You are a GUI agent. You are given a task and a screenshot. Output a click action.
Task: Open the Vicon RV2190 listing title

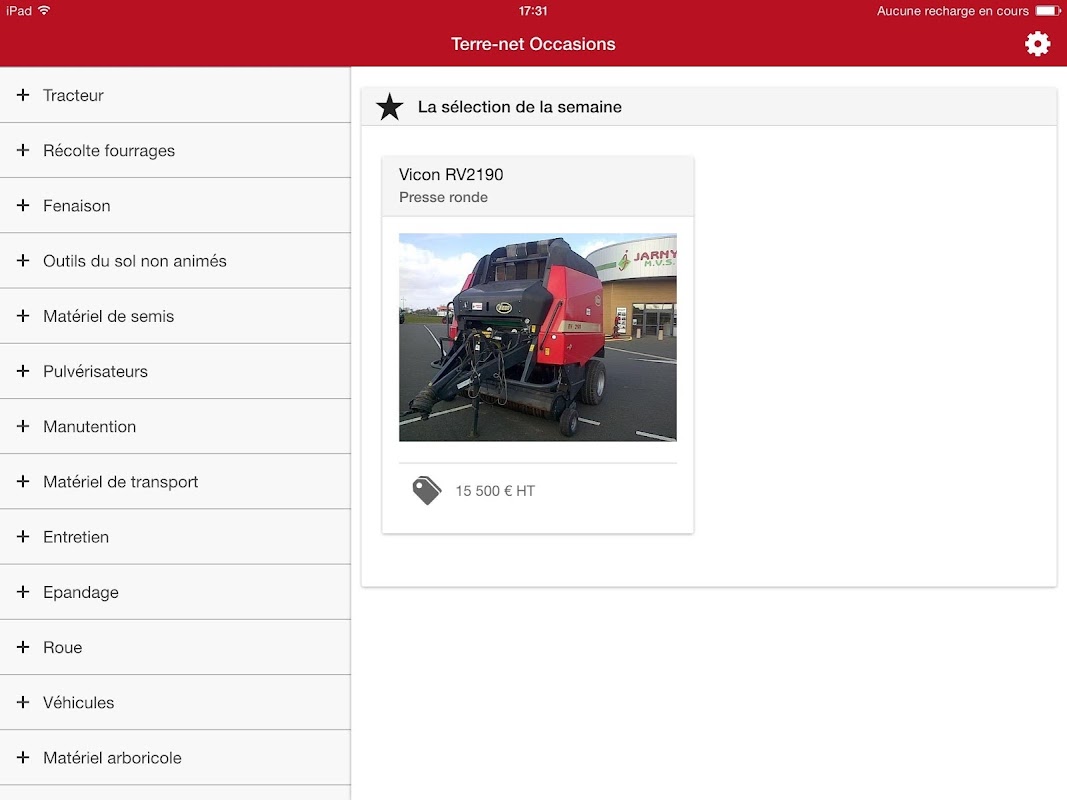451,175
